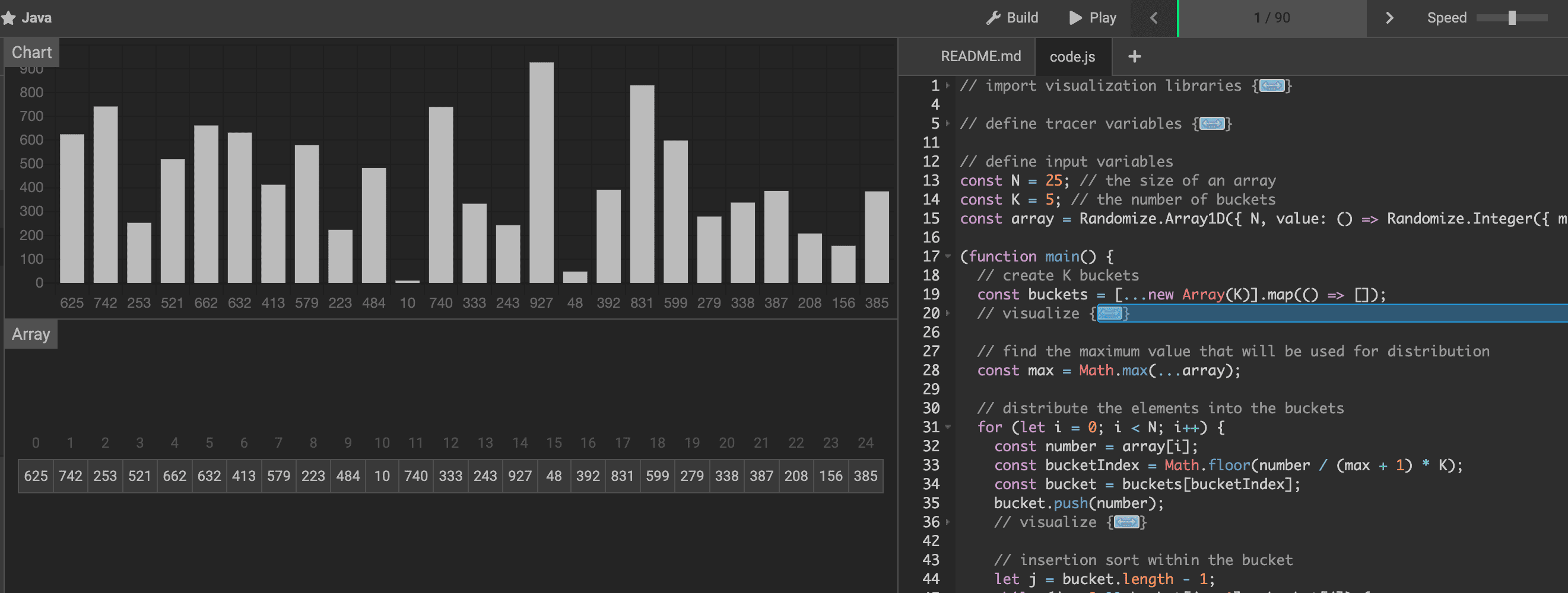
Task: Click the Array panel label
Action: click(31, 334)
